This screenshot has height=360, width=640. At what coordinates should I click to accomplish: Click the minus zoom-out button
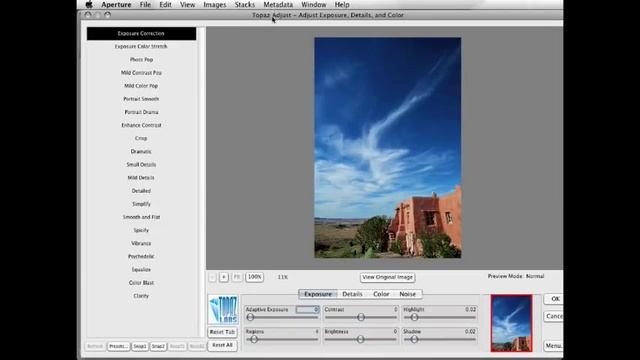[x=212, y=277]
